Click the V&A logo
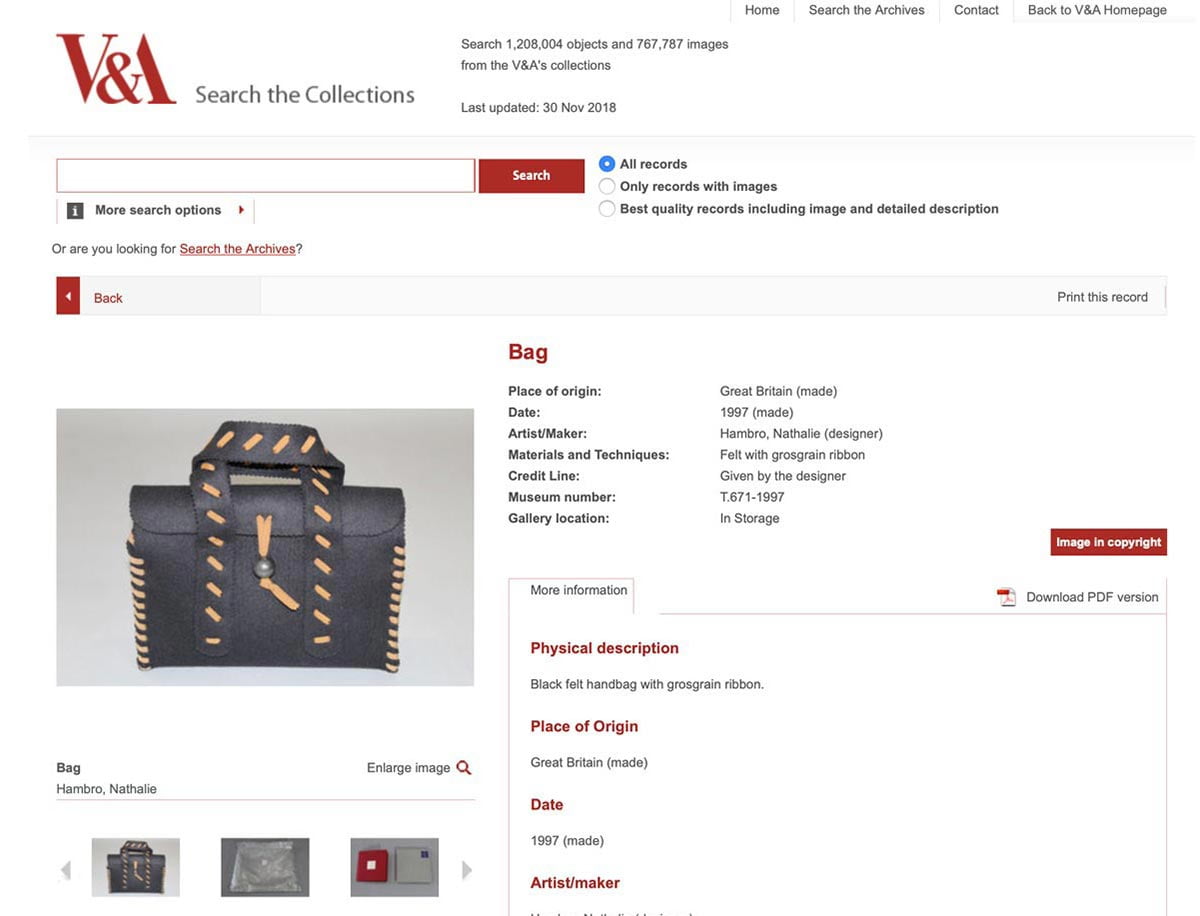The image size is (1200, 916). pos(116,69)
